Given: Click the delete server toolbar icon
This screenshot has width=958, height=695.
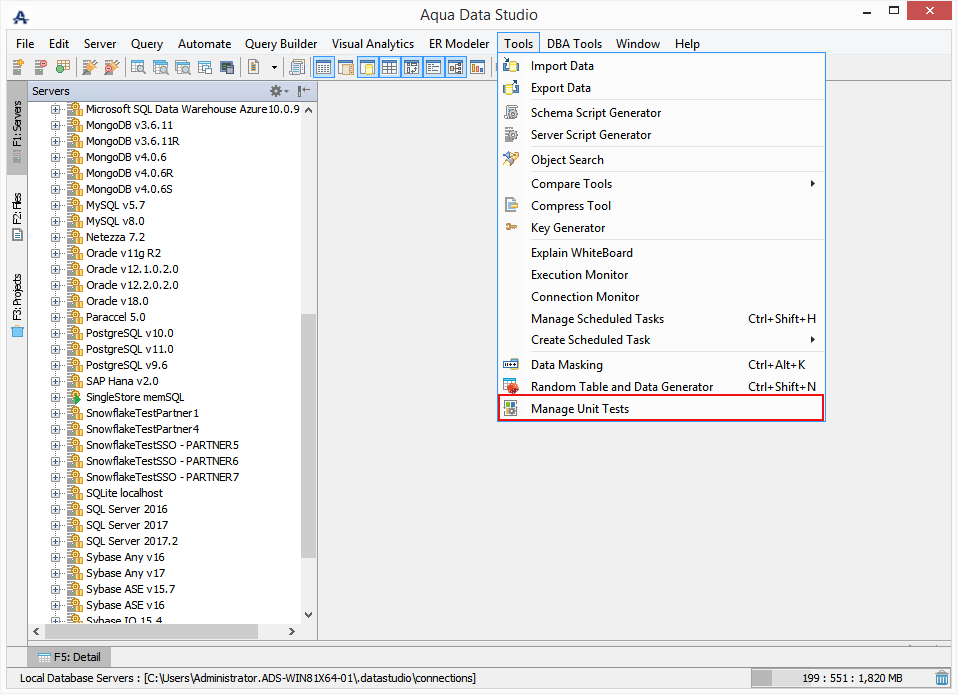Looking at the screenshot, I should coord(40,67).
